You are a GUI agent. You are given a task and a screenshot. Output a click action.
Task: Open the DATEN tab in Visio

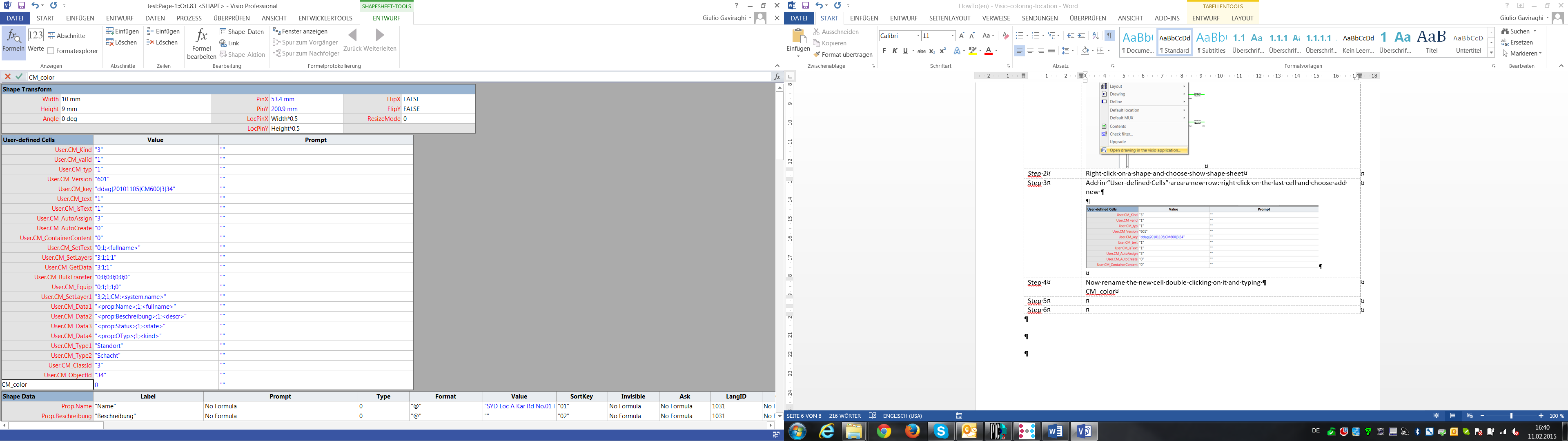pyautogui.click(x=155, y=18)
